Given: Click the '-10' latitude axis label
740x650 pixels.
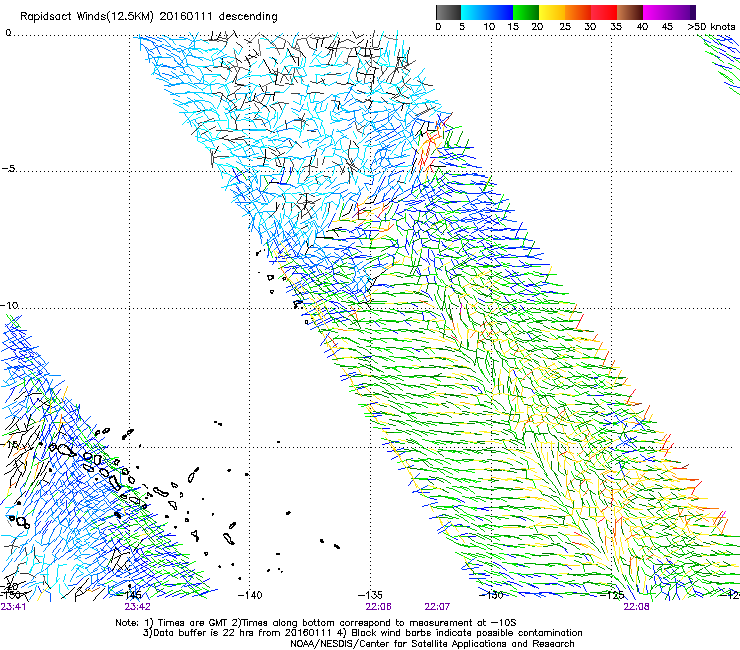Looking at the screenshot, I should 9,305.
